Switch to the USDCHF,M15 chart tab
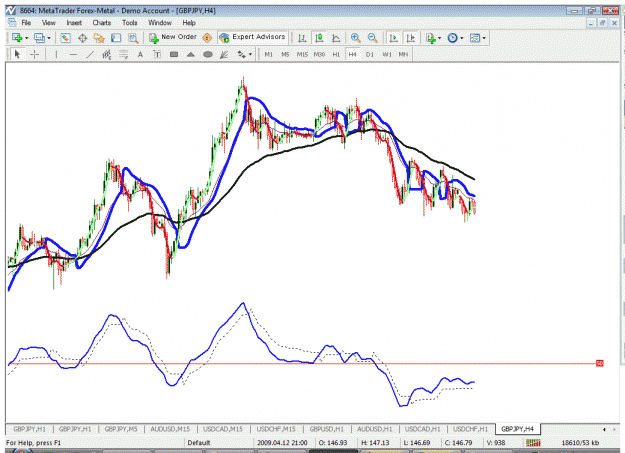 (276, 429)
